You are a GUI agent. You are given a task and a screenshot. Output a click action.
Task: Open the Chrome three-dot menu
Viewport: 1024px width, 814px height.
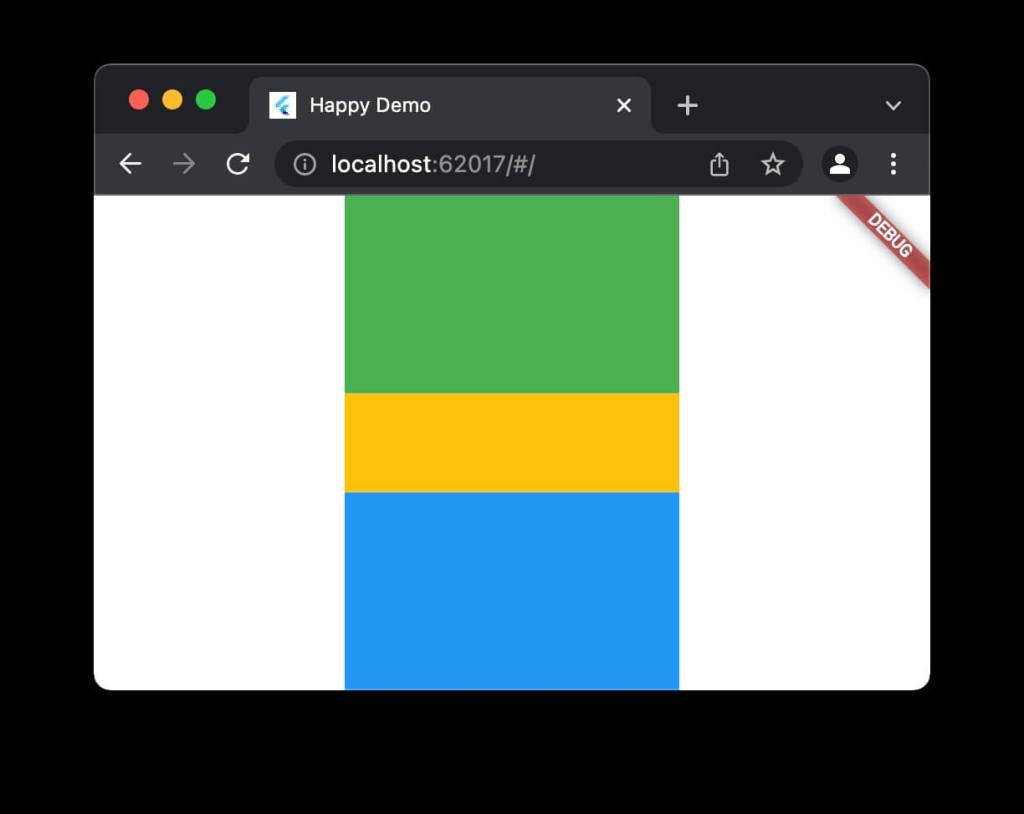[x=893, y=164]
